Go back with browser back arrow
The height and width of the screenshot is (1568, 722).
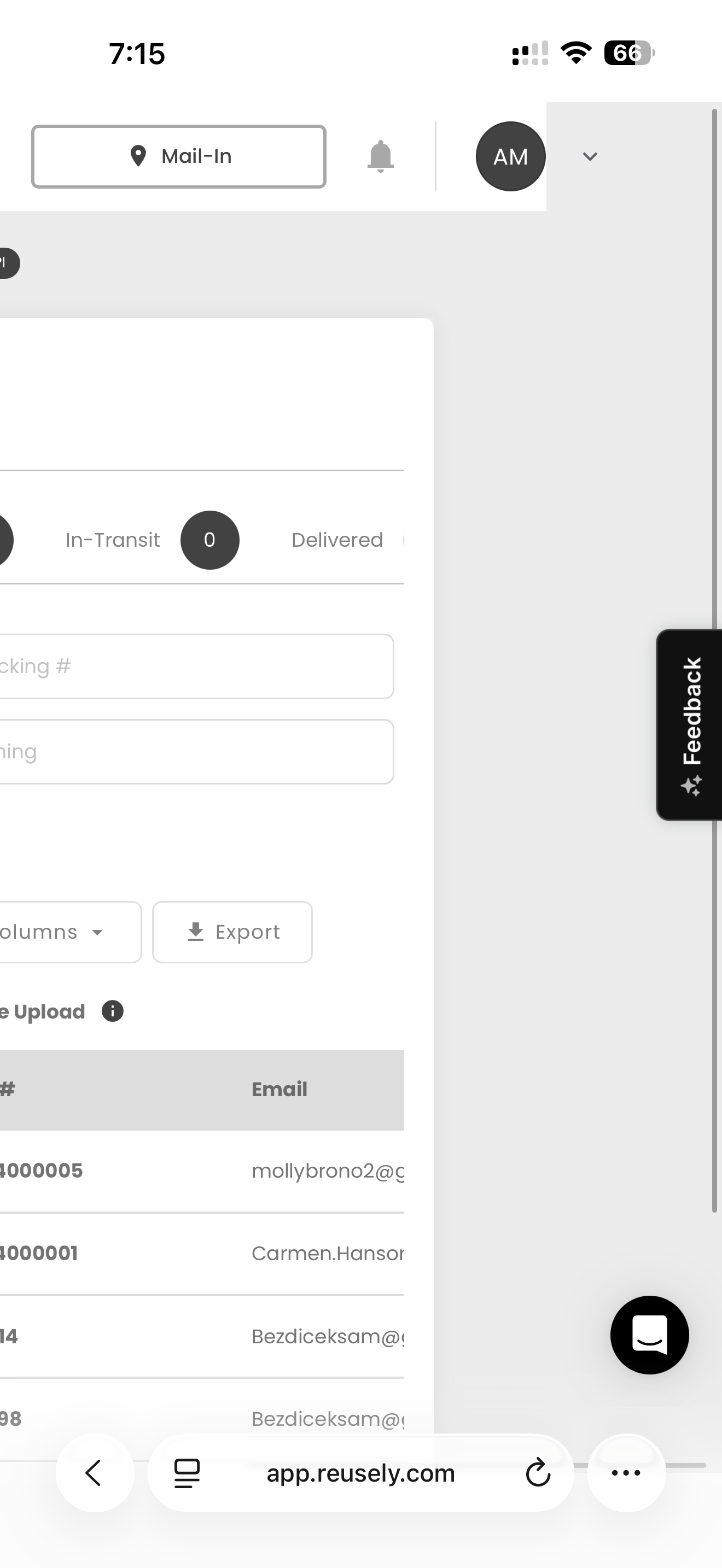(x=95, y=1472)
